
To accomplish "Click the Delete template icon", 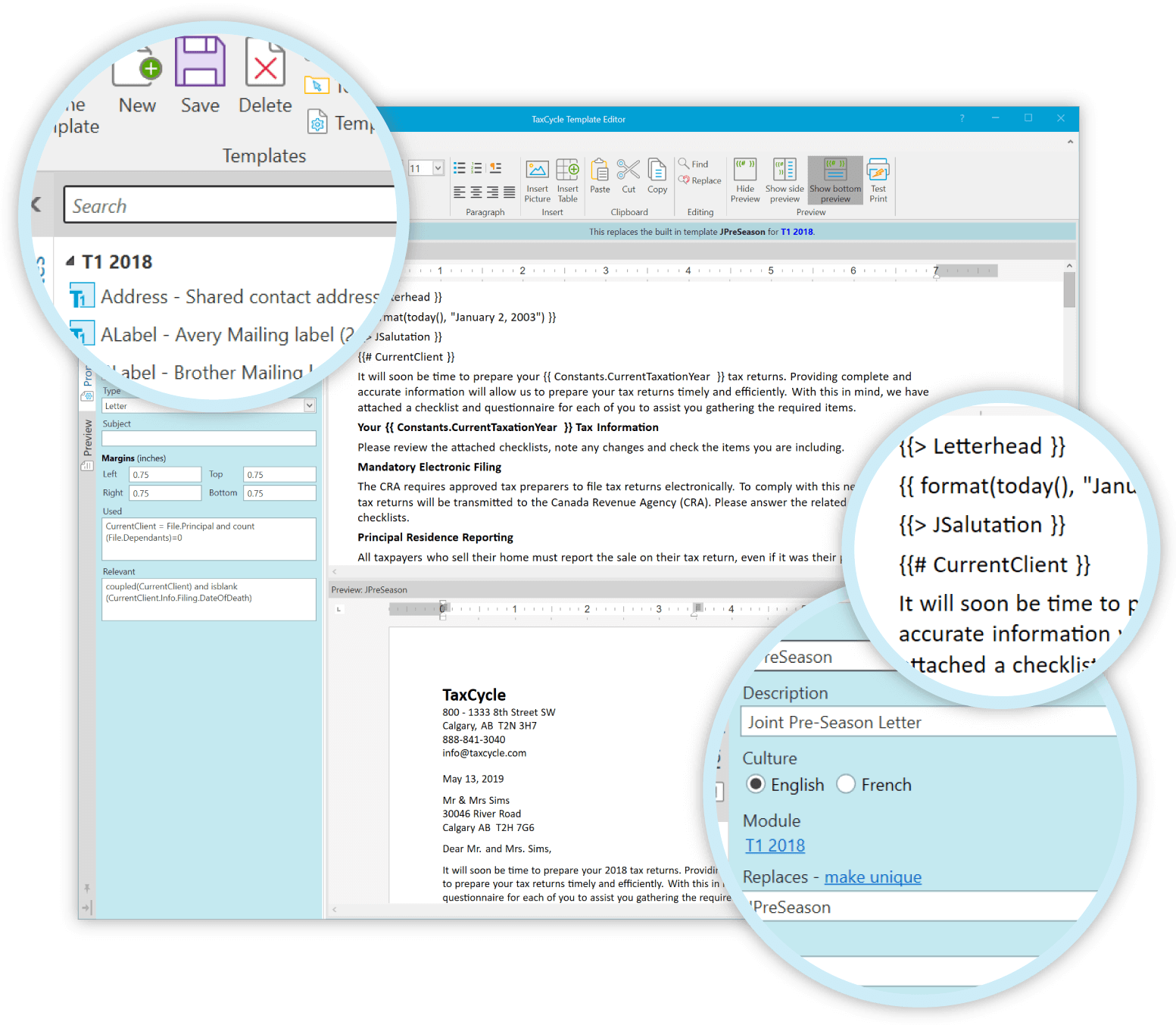I will click(265, 62).
